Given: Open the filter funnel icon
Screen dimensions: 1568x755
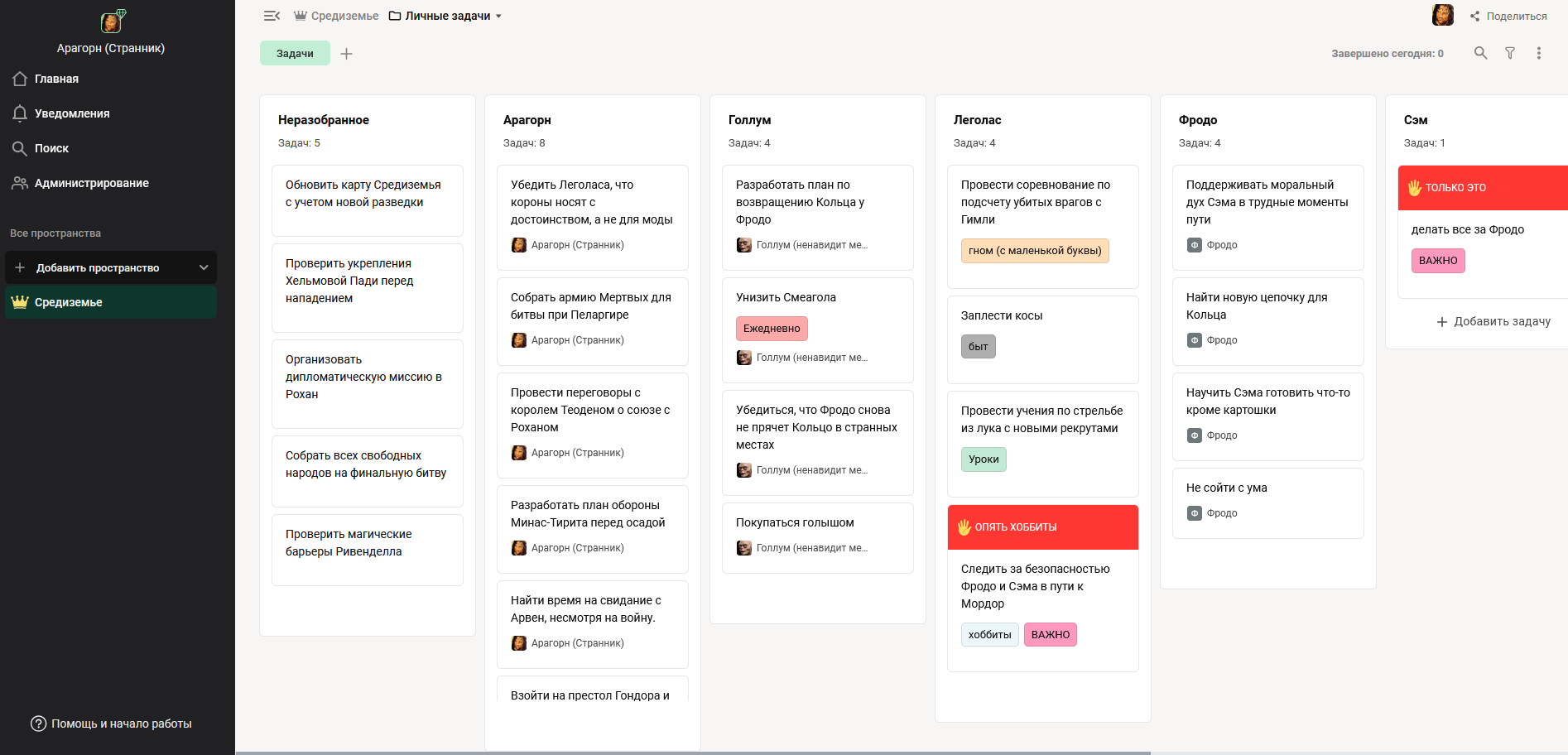Looking at the screenshot, I should [1509, 53].
